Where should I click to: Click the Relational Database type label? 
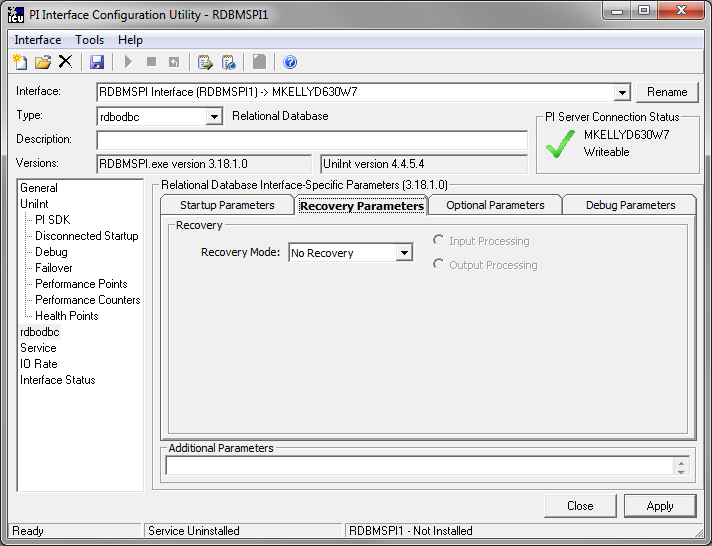(x=280, y=116)
